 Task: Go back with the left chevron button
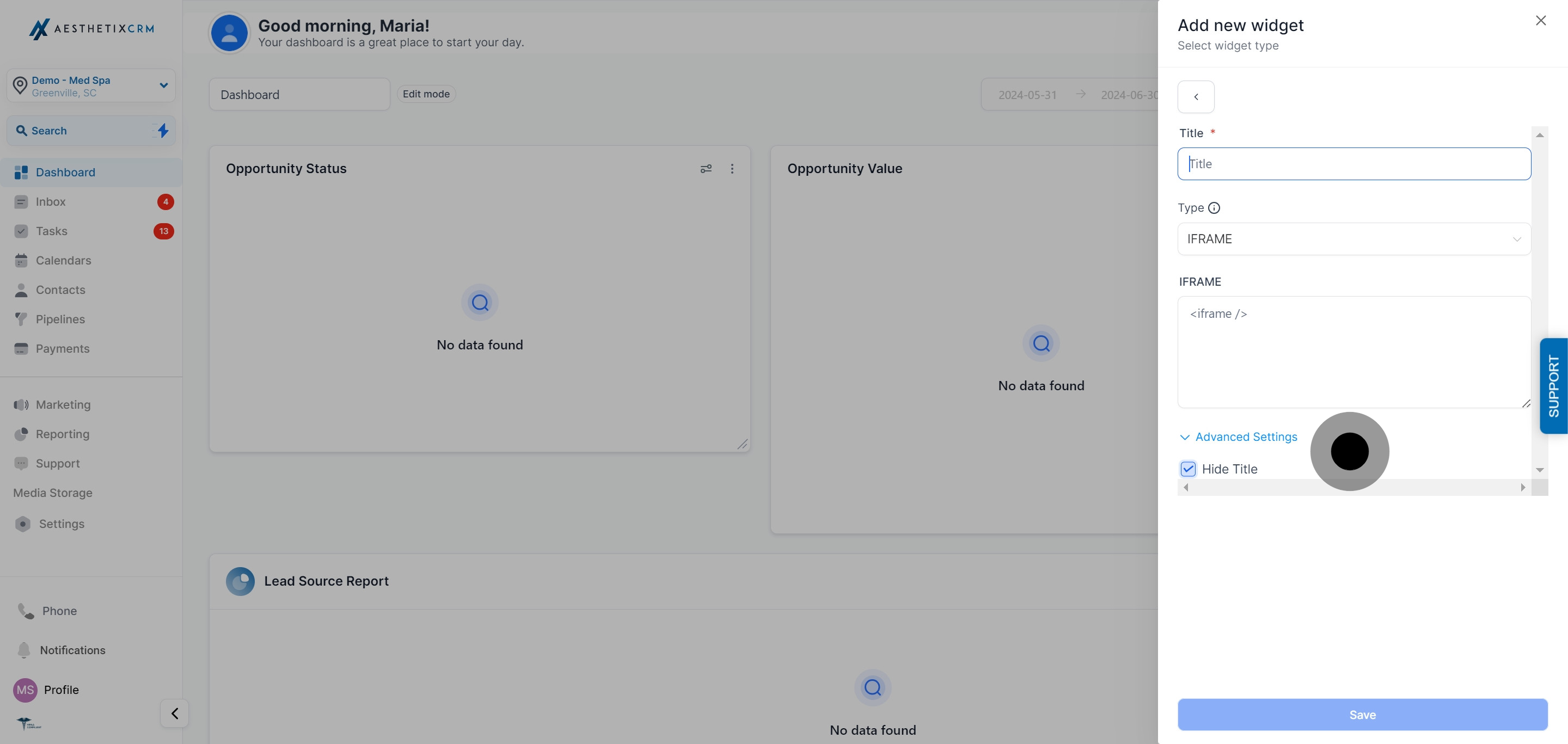[1196, 97]
